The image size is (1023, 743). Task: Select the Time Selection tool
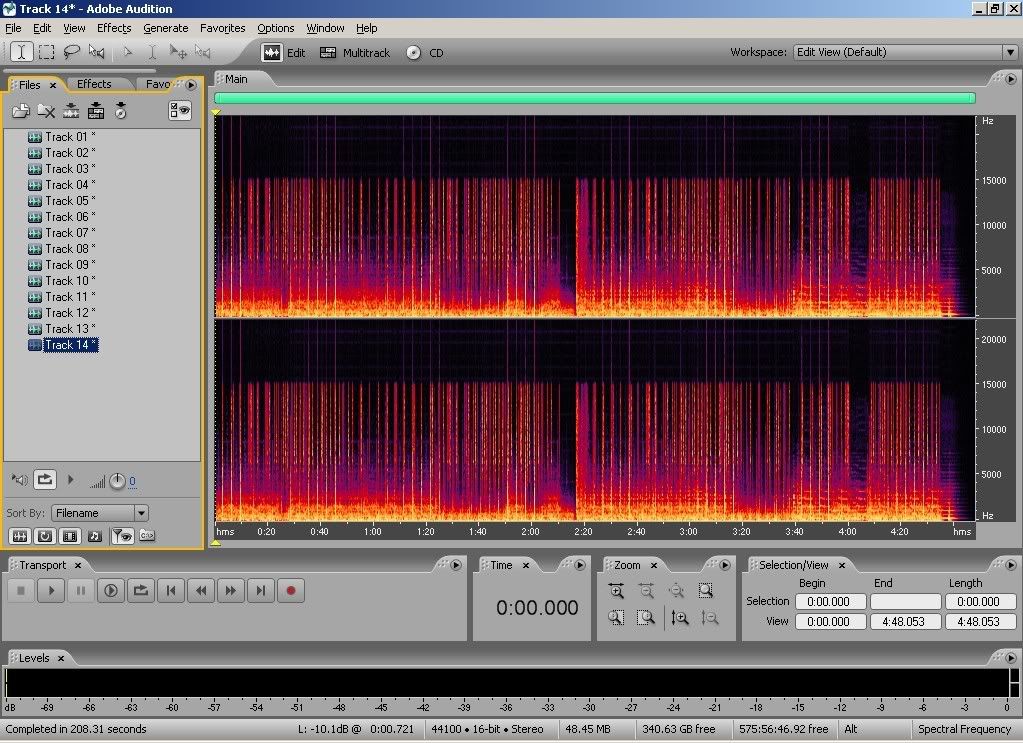click(x=22, y=52)
